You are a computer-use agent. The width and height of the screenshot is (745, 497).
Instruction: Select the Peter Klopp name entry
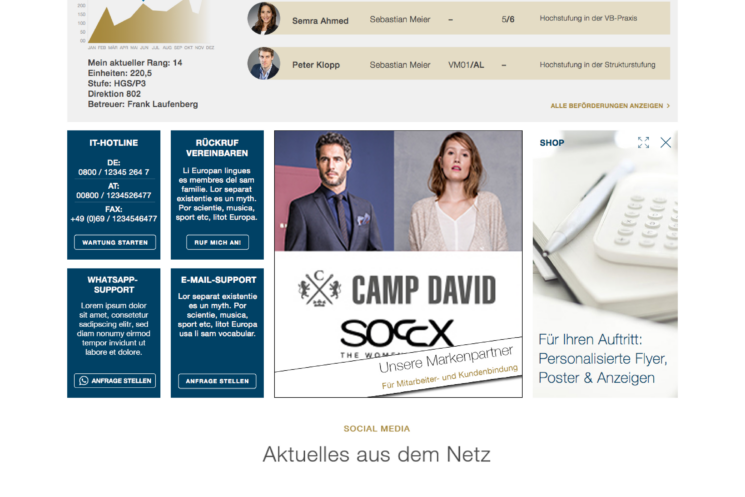point(316,65)
